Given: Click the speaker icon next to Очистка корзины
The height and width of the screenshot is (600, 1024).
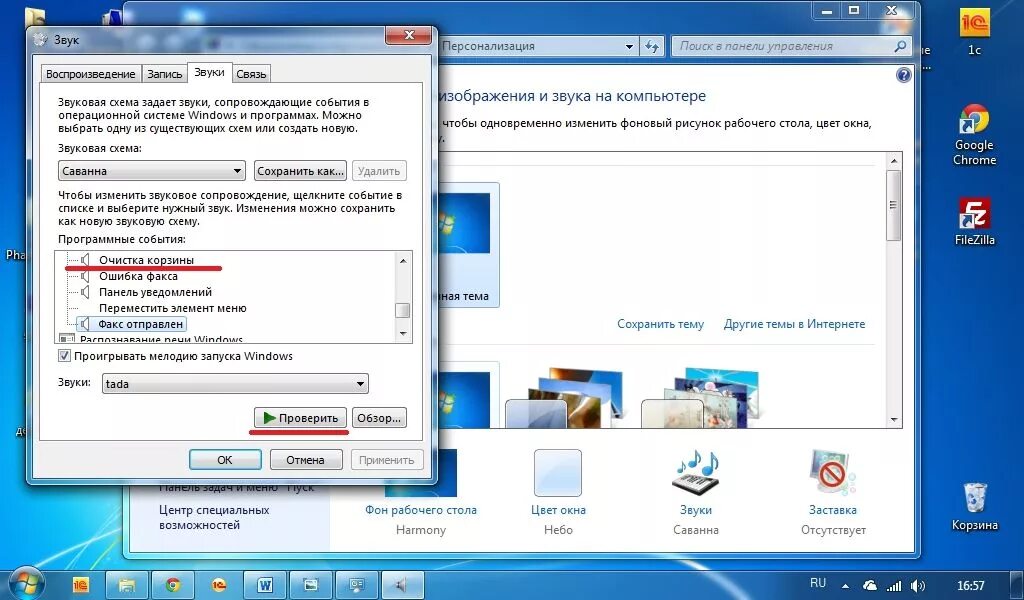Looking at the screenshot, I should 85,260.
